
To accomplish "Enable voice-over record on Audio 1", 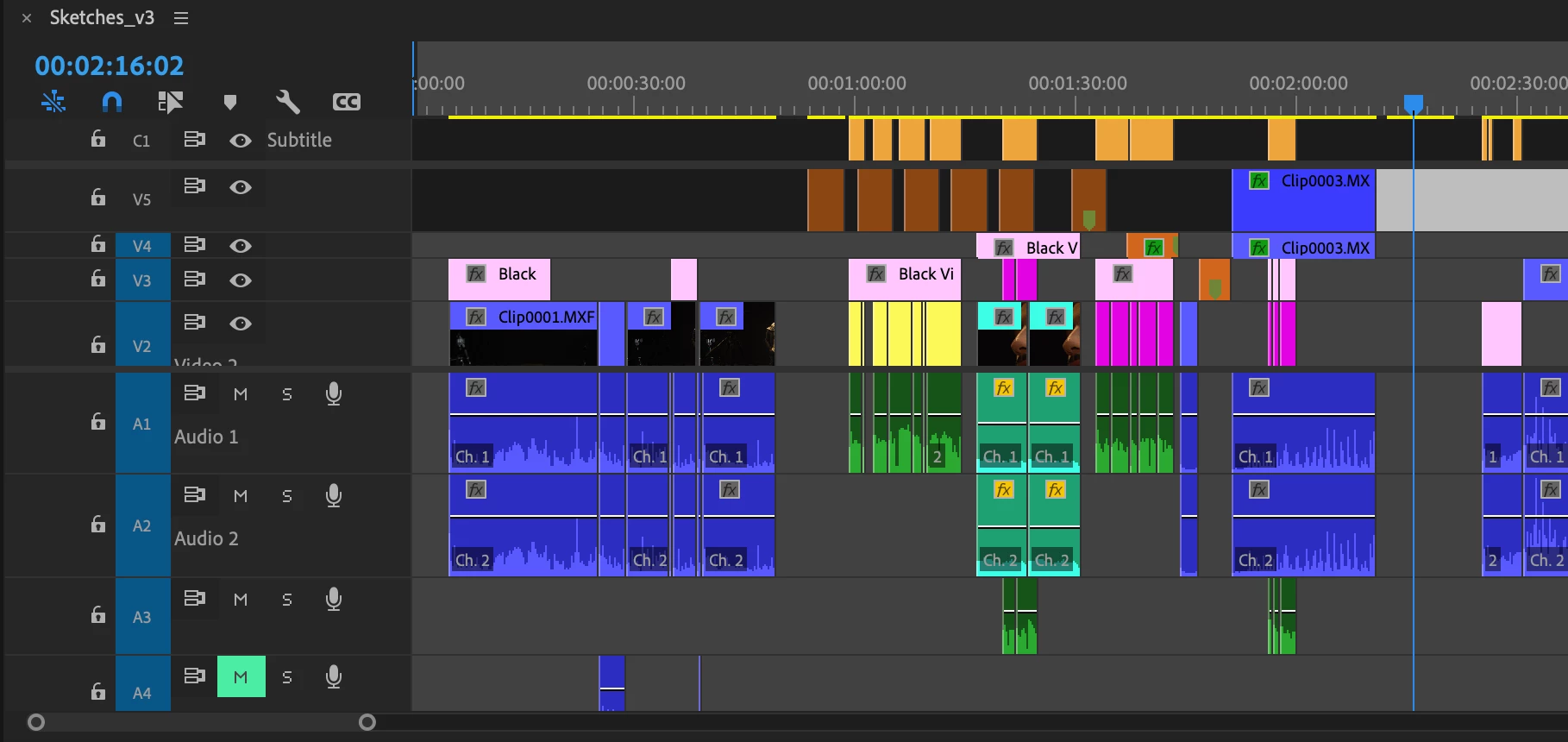I will click(334, 394).
